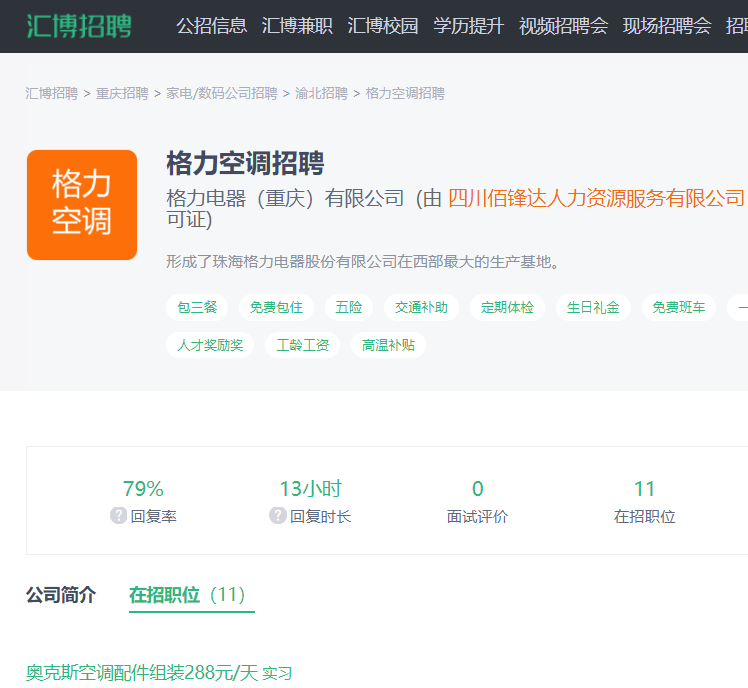
Task: Go to 汇博校园 in top navigation
Action: (x=383, y=26)
